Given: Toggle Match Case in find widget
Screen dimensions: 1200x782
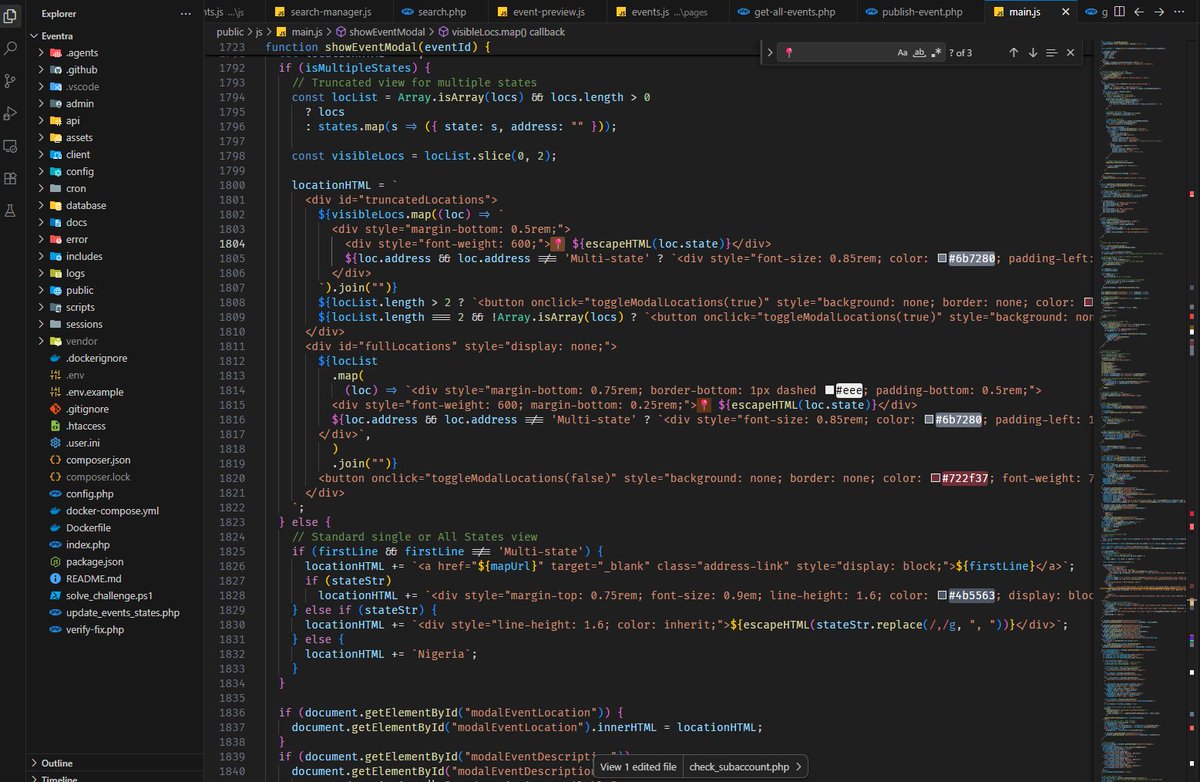Looking at the screenshot, I should coord(902,52).
